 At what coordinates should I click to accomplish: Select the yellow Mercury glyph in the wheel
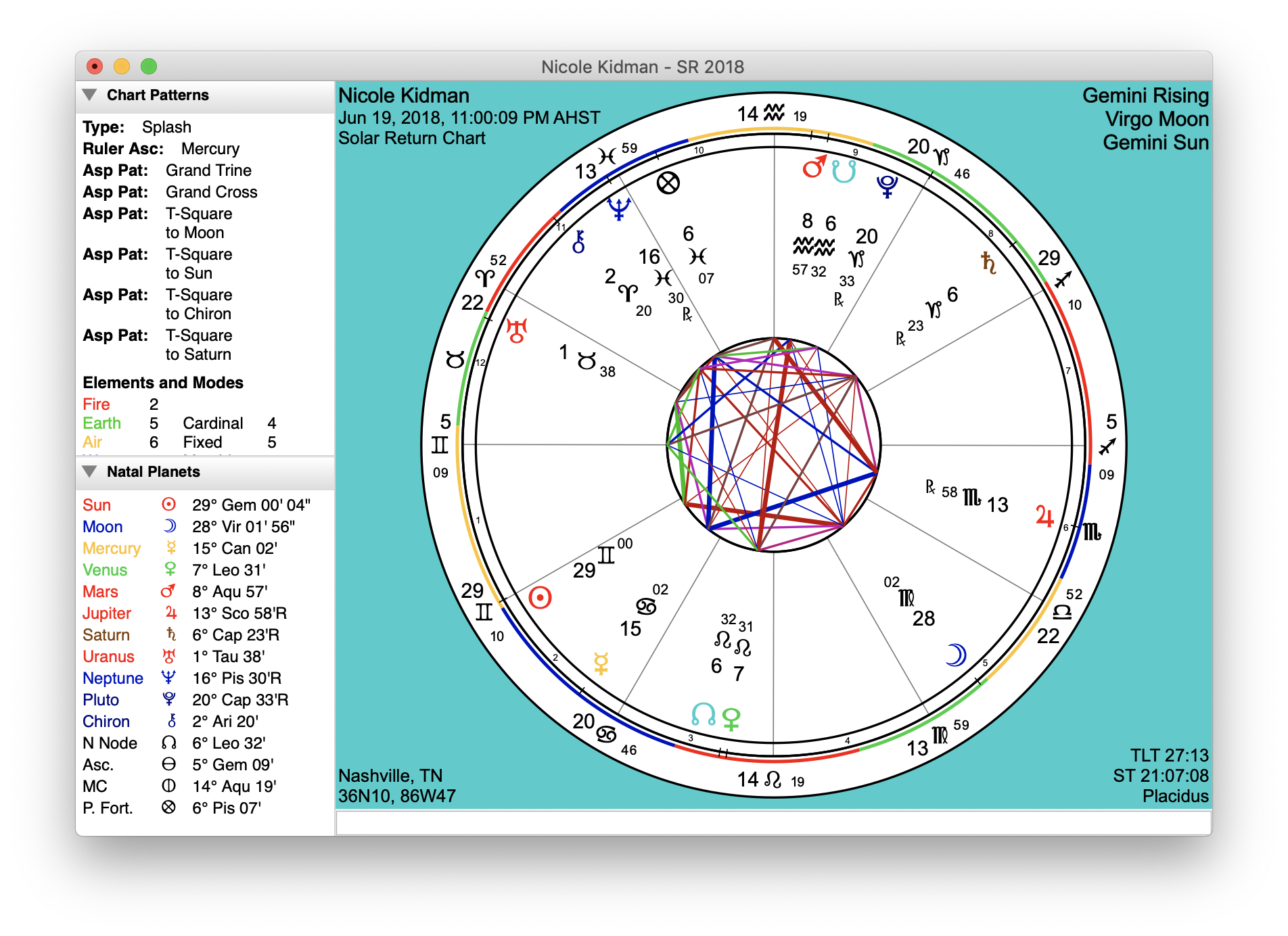coord(601,663)
